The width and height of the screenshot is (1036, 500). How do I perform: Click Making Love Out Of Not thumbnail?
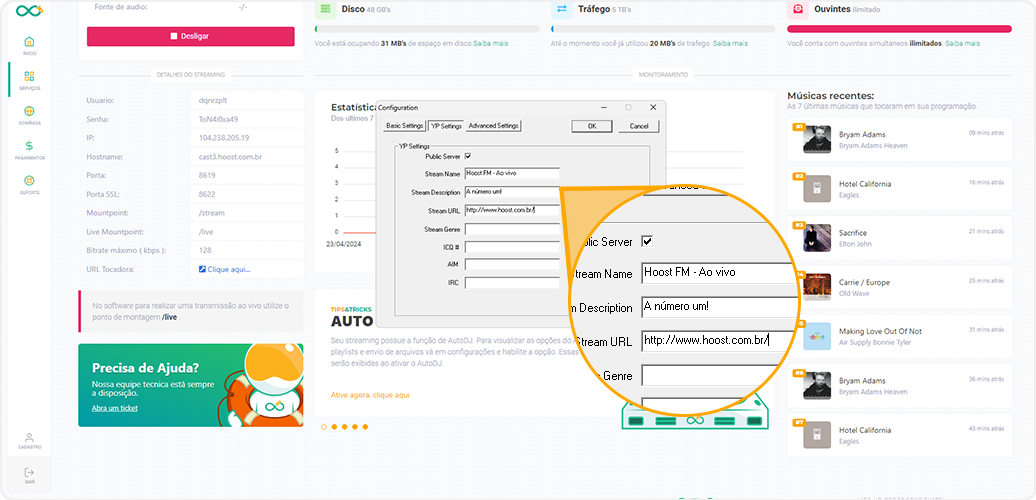coord(817,336)
